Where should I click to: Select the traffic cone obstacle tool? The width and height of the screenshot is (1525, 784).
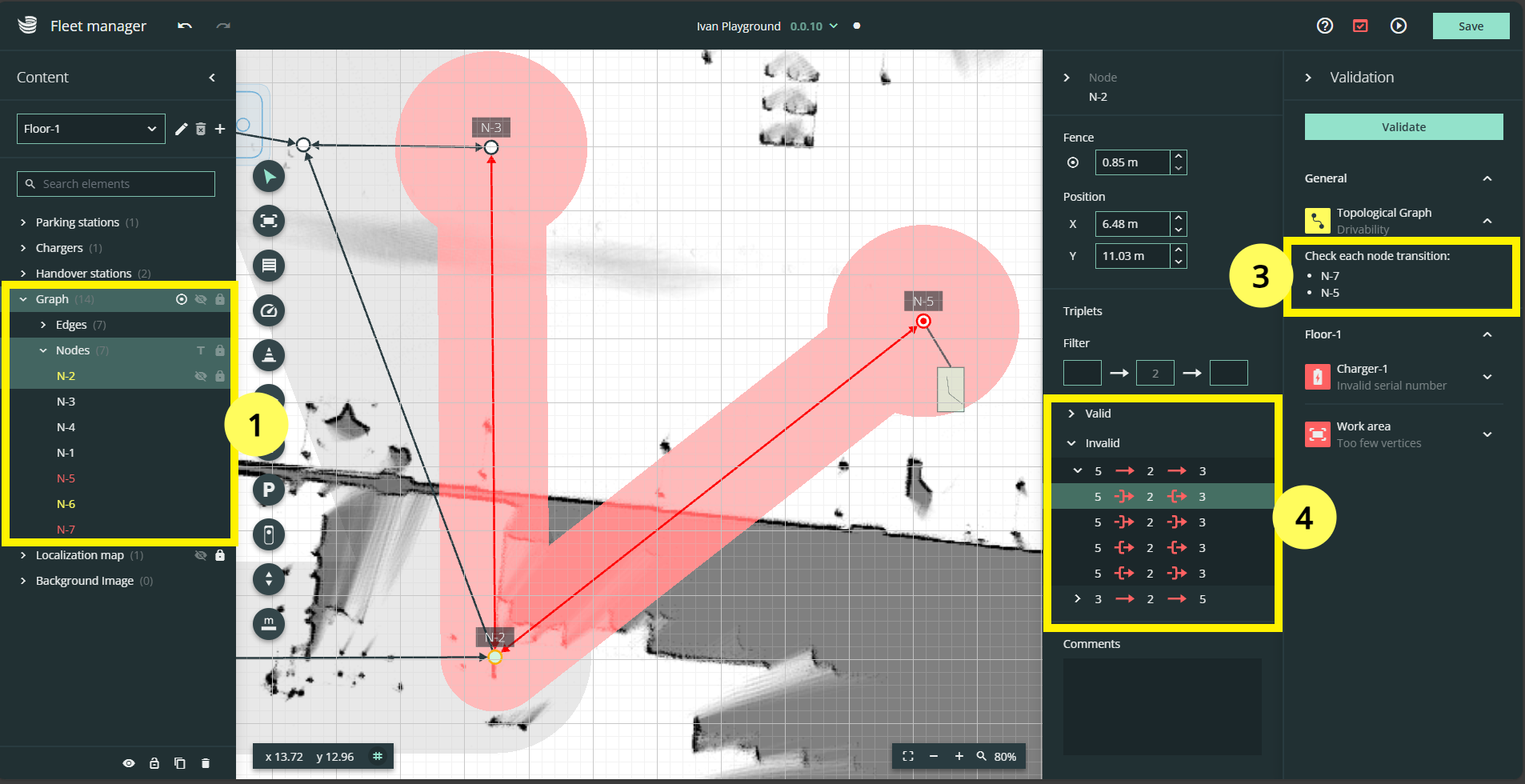coord(269,355)
